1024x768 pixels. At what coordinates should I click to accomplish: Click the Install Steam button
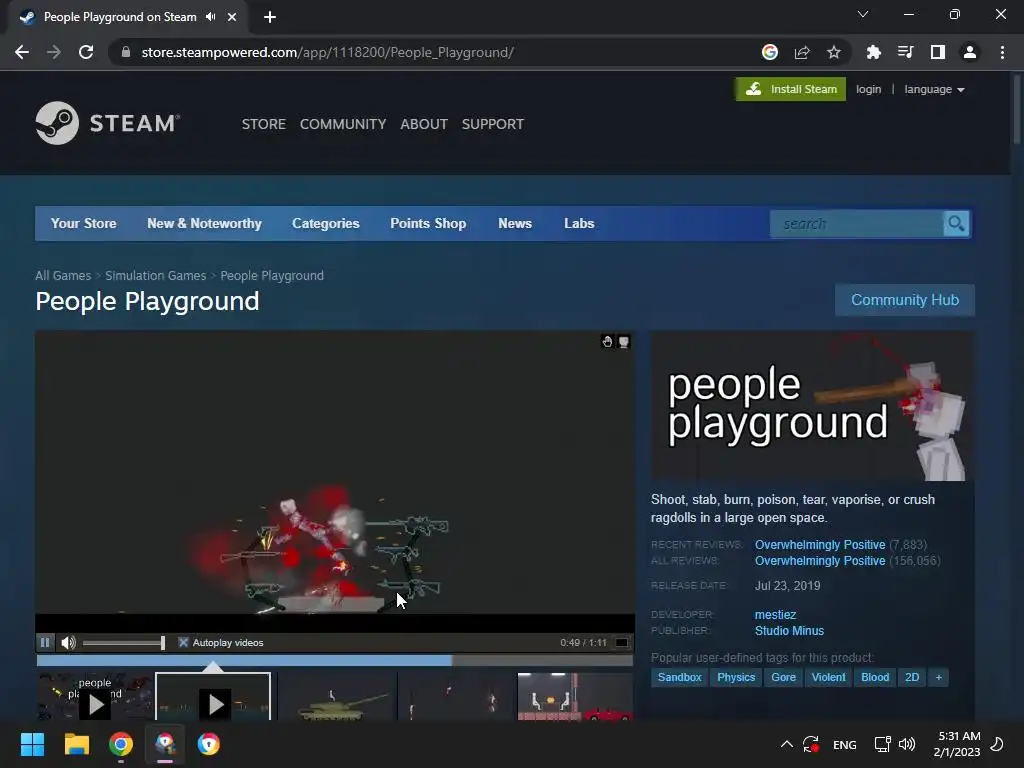(791, 89)
